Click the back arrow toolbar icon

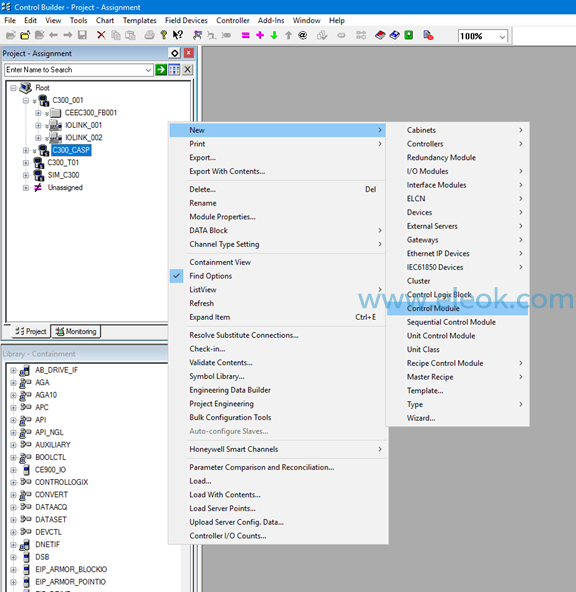[x=53, y=35]
